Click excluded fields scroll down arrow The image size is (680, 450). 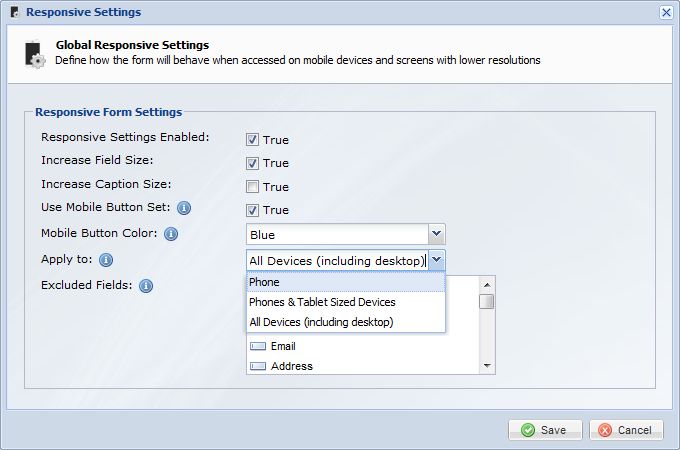click(487, 366)
